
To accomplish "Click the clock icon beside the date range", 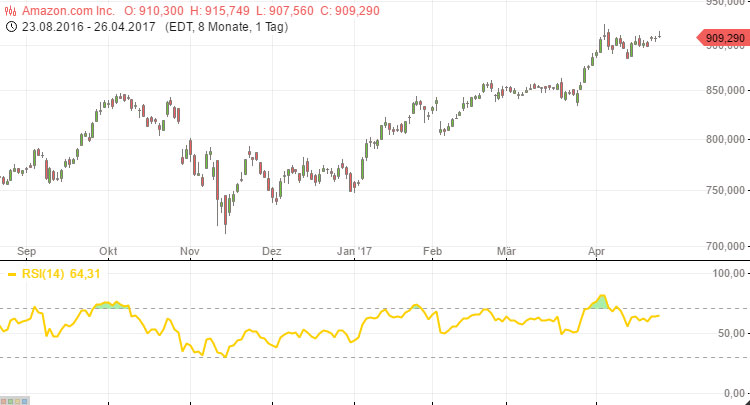I will pos(11,26).
